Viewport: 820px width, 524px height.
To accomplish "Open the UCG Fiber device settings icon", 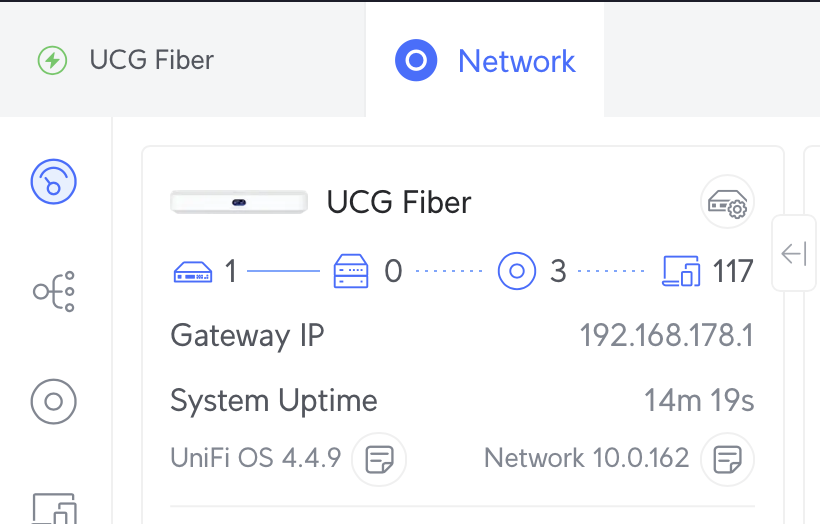I will 727,203.
